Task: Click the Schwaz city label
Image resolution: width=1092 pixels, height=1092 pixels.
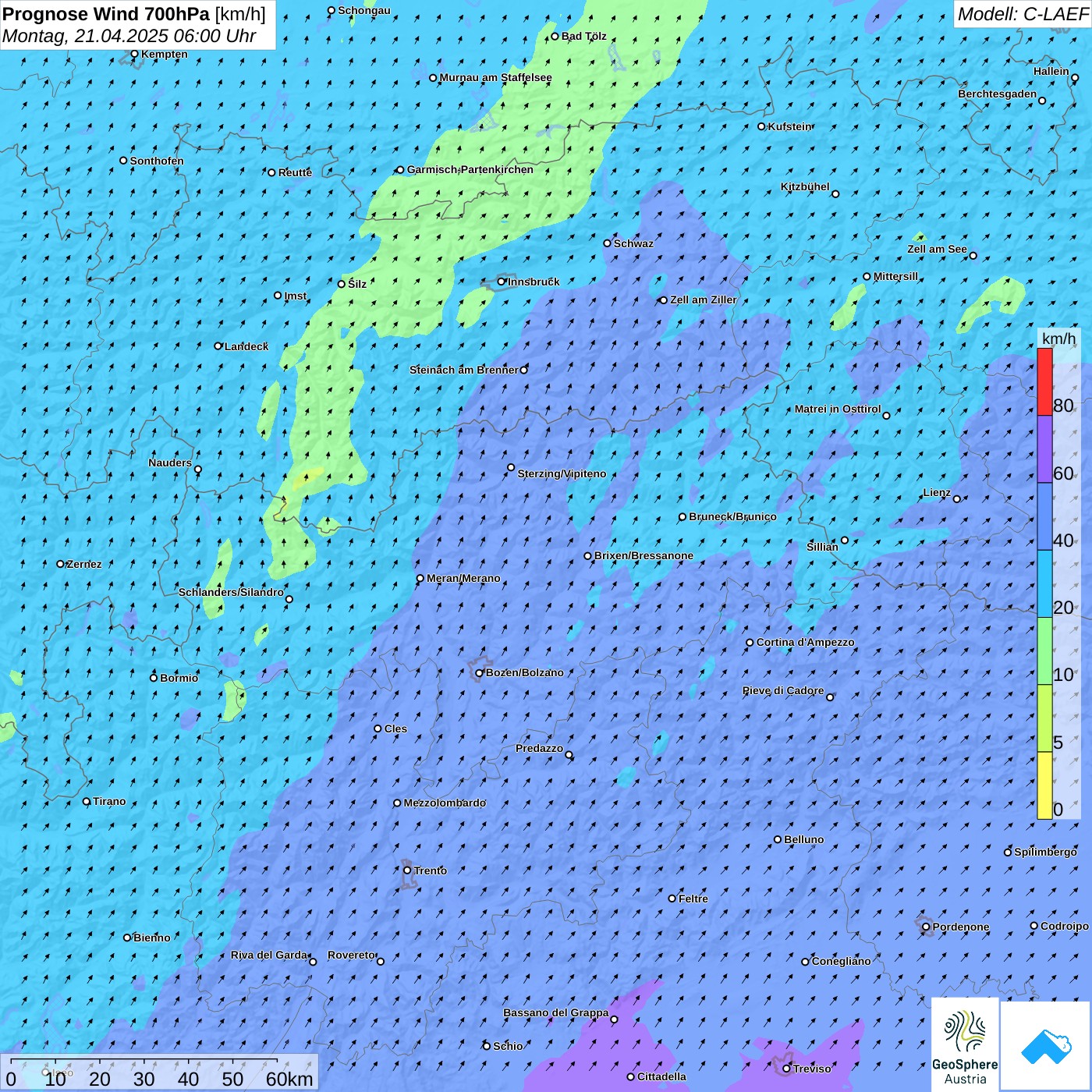Action: pyautogui.click(x=633, y=243)
